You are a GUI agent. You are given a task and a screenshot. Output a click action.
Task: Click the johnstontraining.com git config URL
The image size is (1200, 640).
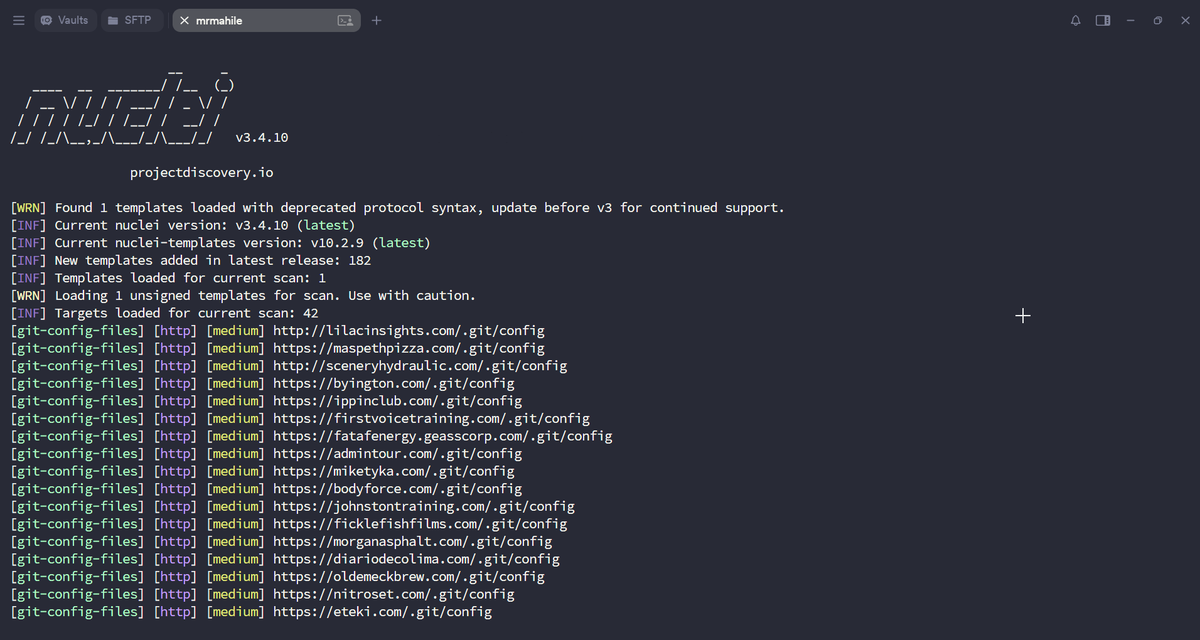pyautogui.click(x=424, y=506)
